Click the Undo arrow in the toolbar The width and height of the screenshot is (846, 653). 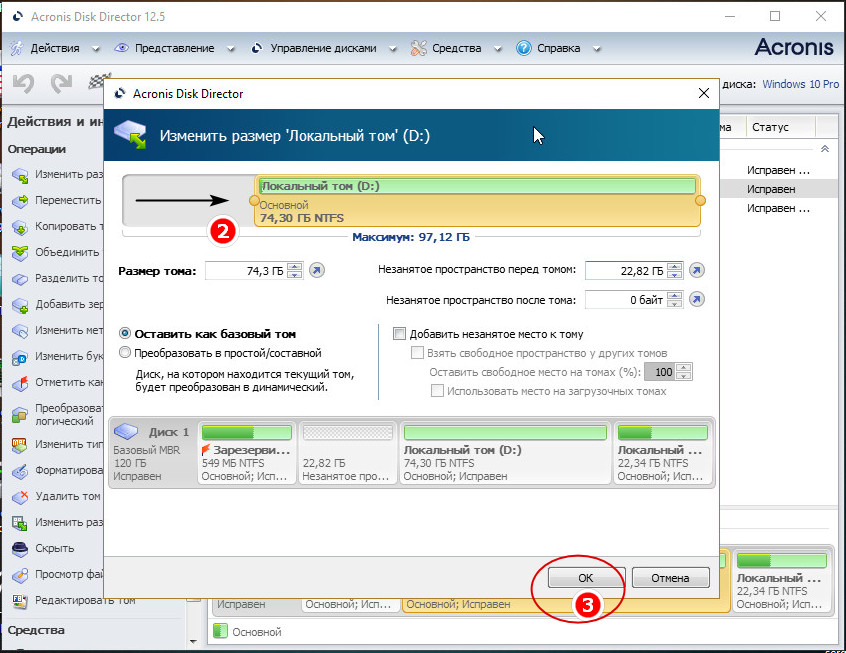tap(23, 85)
